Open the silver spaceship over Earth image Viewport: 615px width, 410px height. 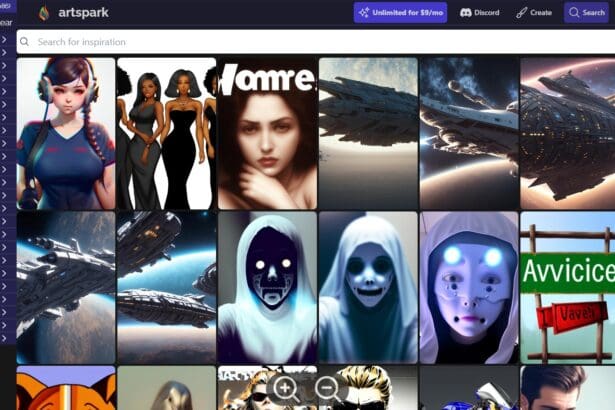click(x=66, y=288)
